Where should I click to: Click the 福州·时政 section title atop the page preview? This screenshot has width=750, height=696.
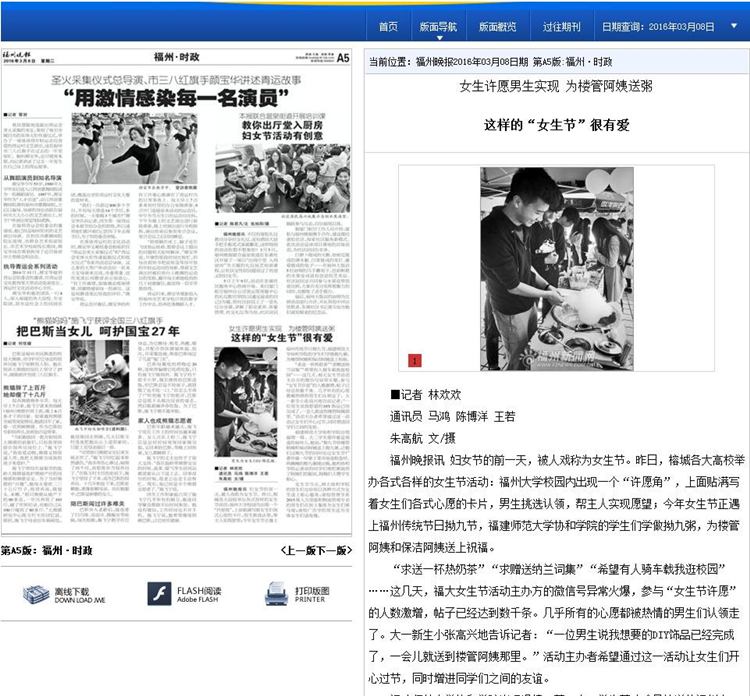pos(176,57)
